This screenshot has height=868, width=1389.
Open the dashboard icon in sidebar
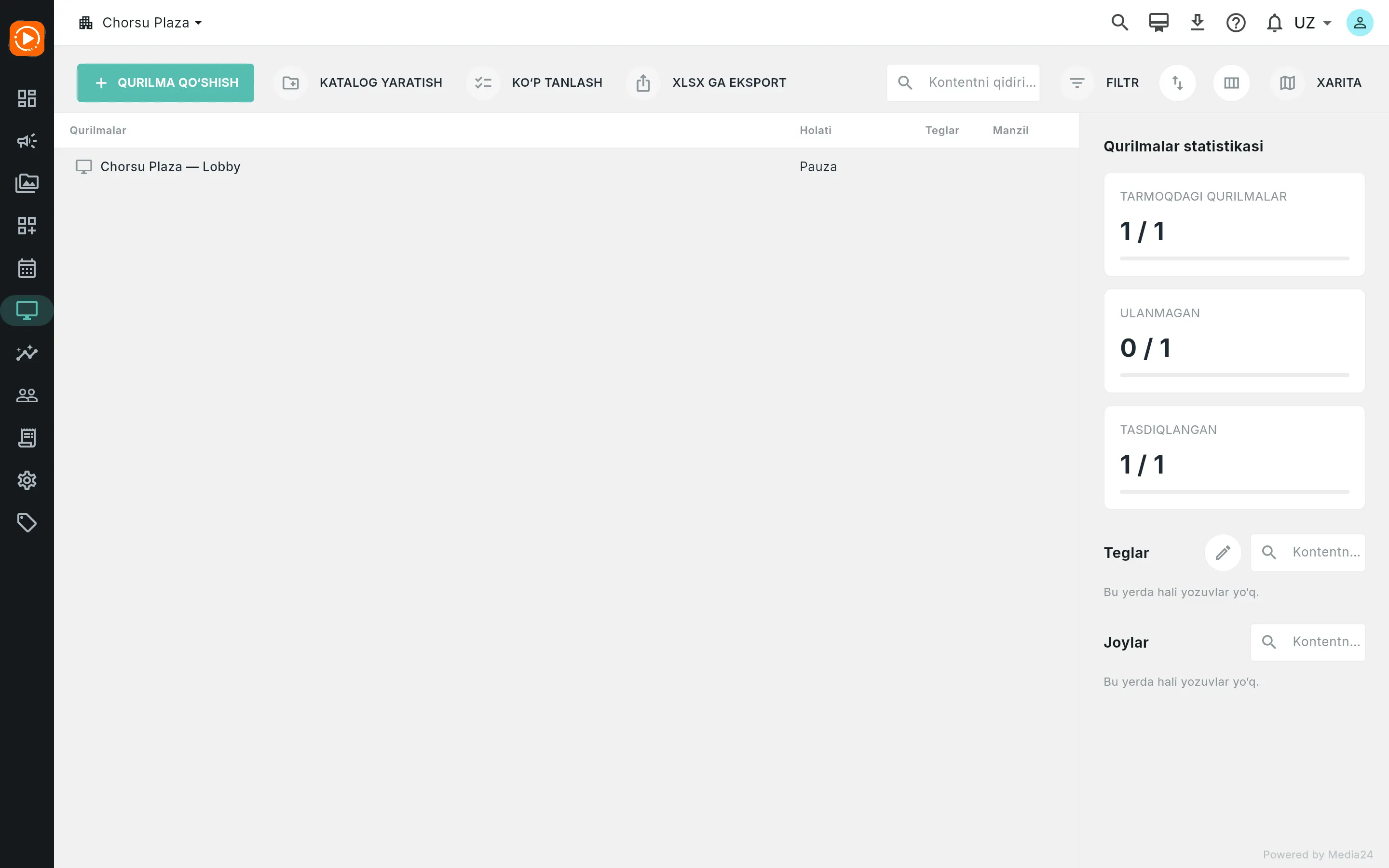(x=27, y=98)
